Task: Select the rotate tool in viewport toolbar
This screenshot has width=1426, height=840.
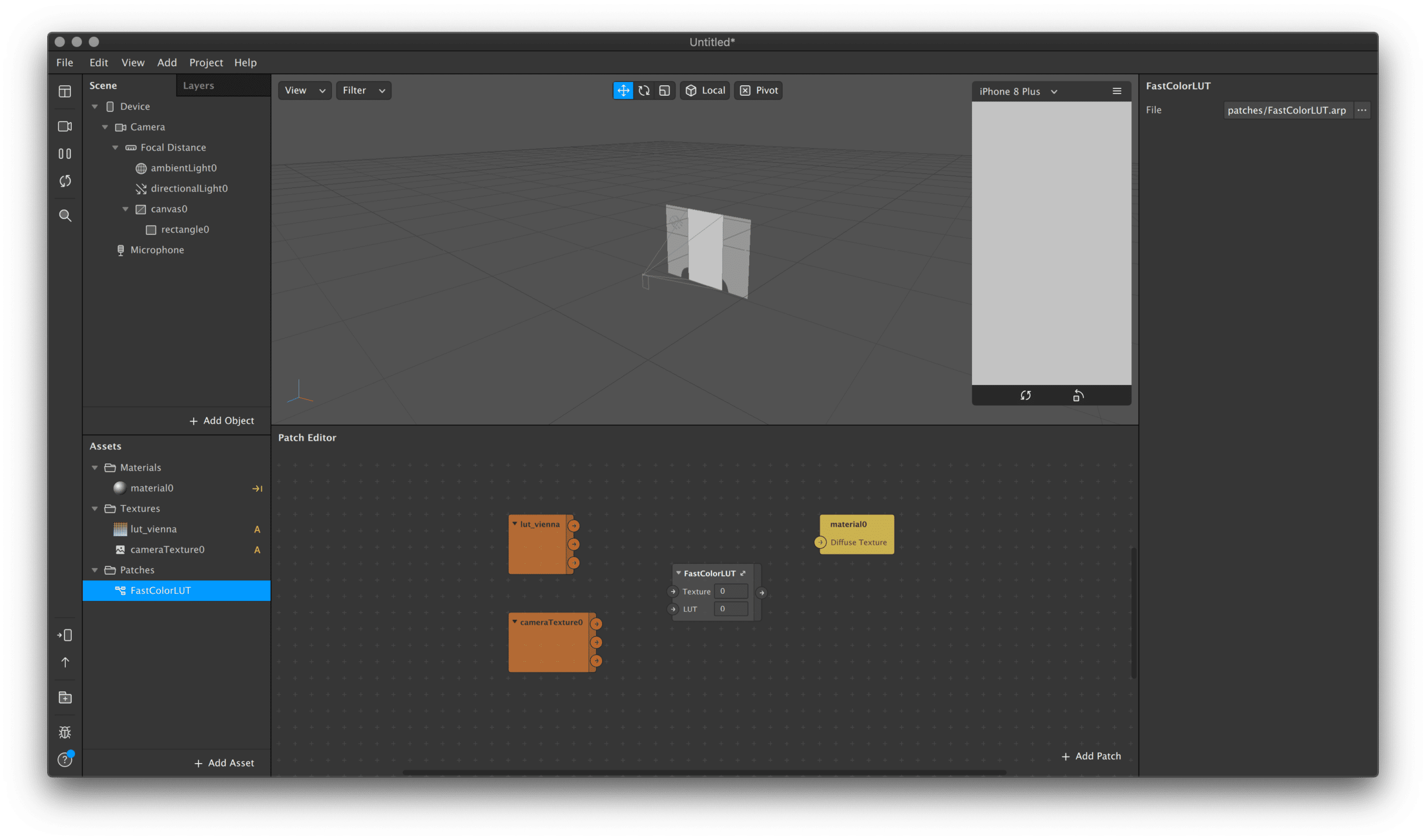Action: 644,91
